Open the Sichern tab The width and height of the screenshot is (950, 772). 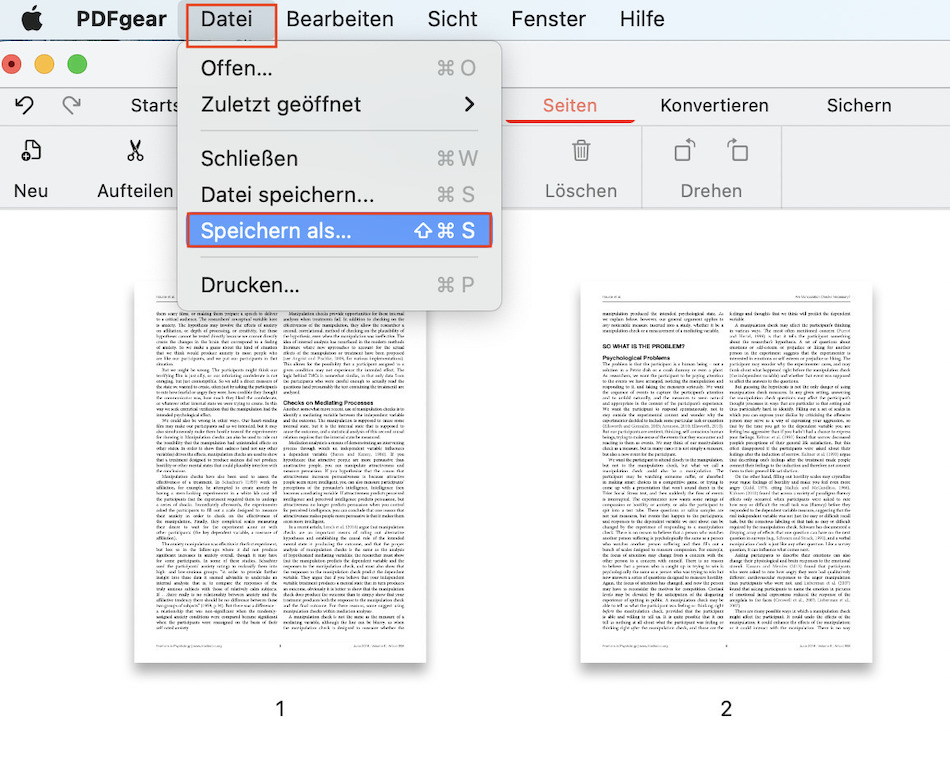tap(857, 105)
